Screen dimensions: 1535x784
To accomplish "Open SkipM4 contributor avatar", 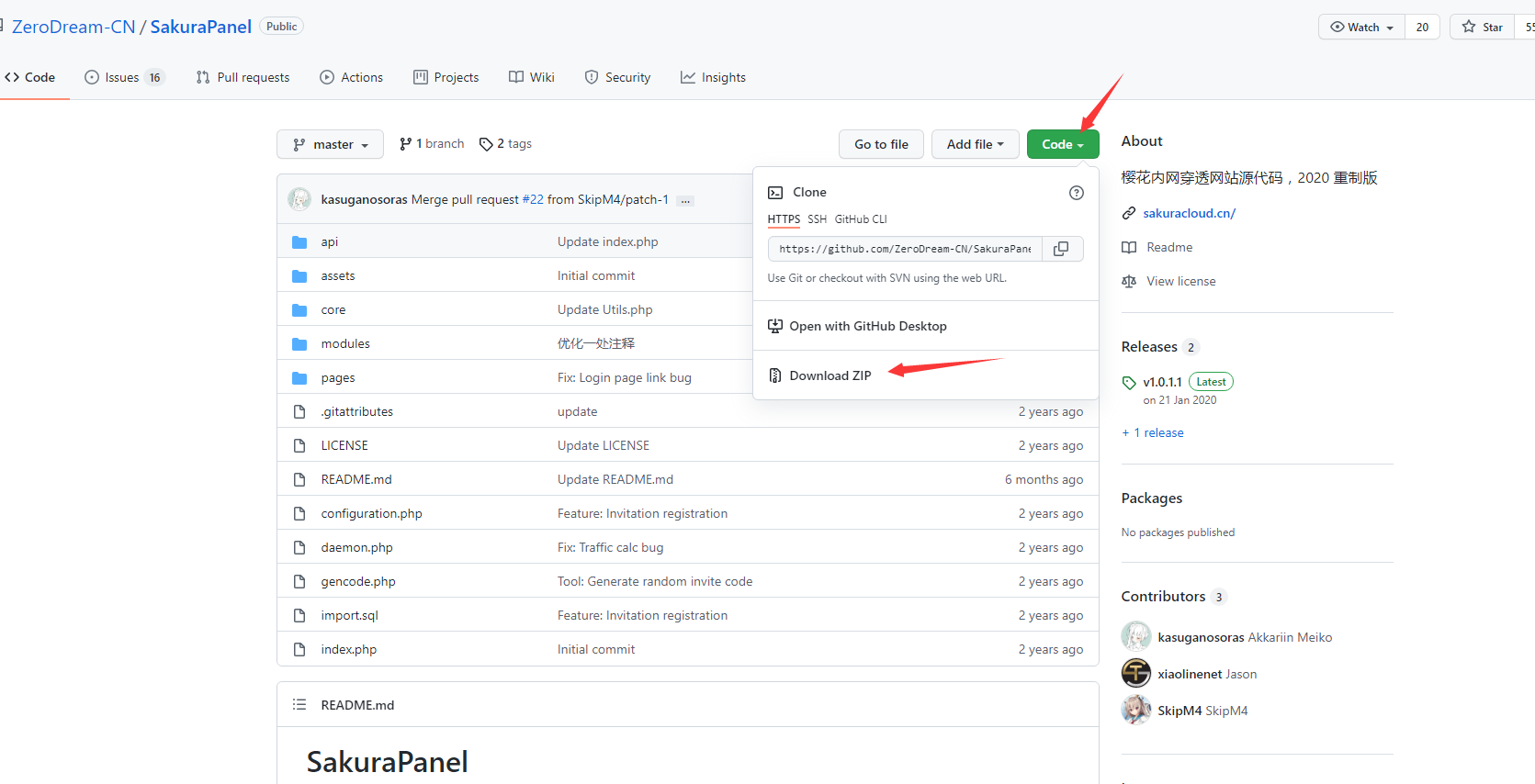I will tap(1136, 711).
